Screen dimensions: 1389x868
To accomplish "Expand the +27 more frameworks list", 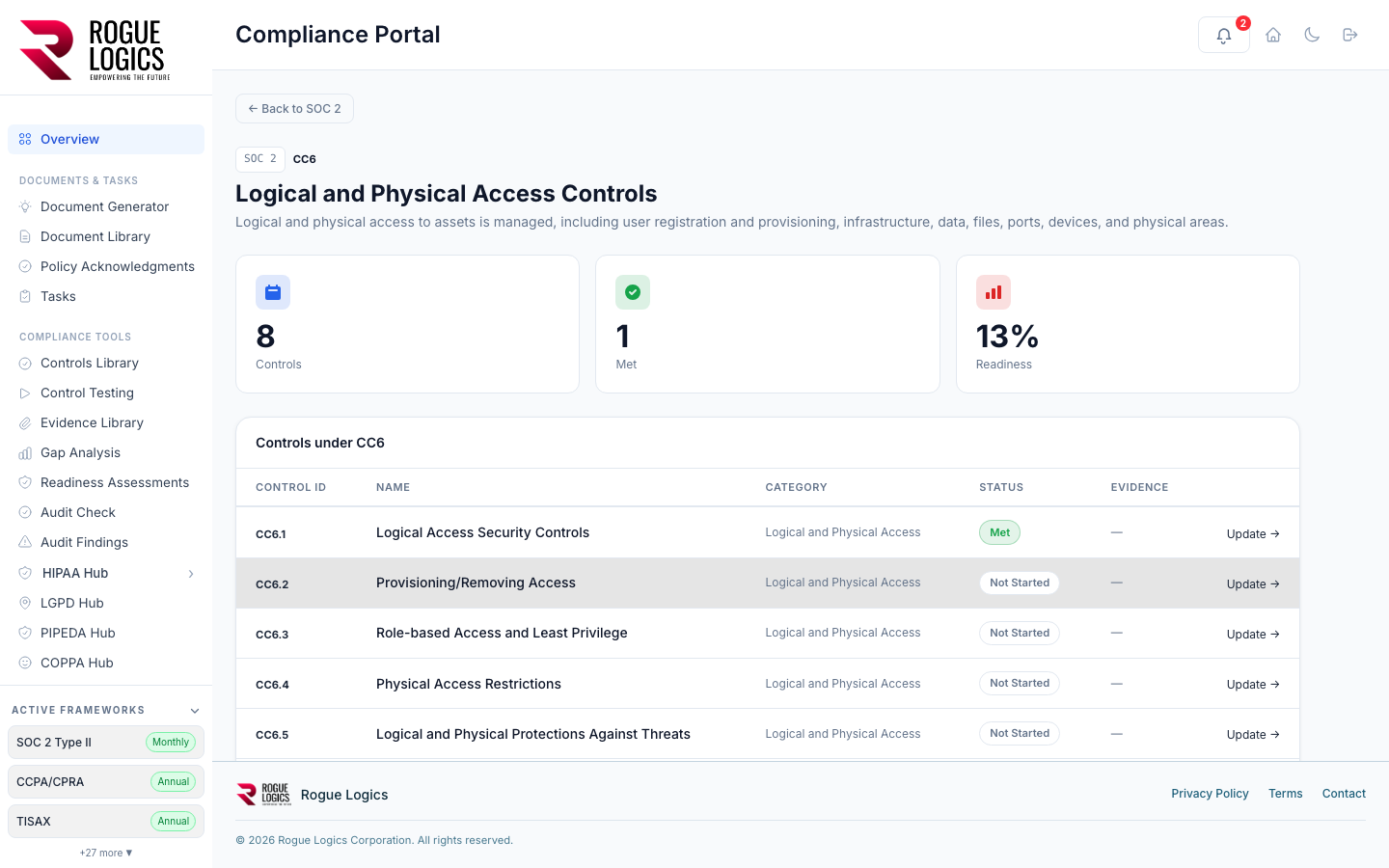I will (106, 853).
